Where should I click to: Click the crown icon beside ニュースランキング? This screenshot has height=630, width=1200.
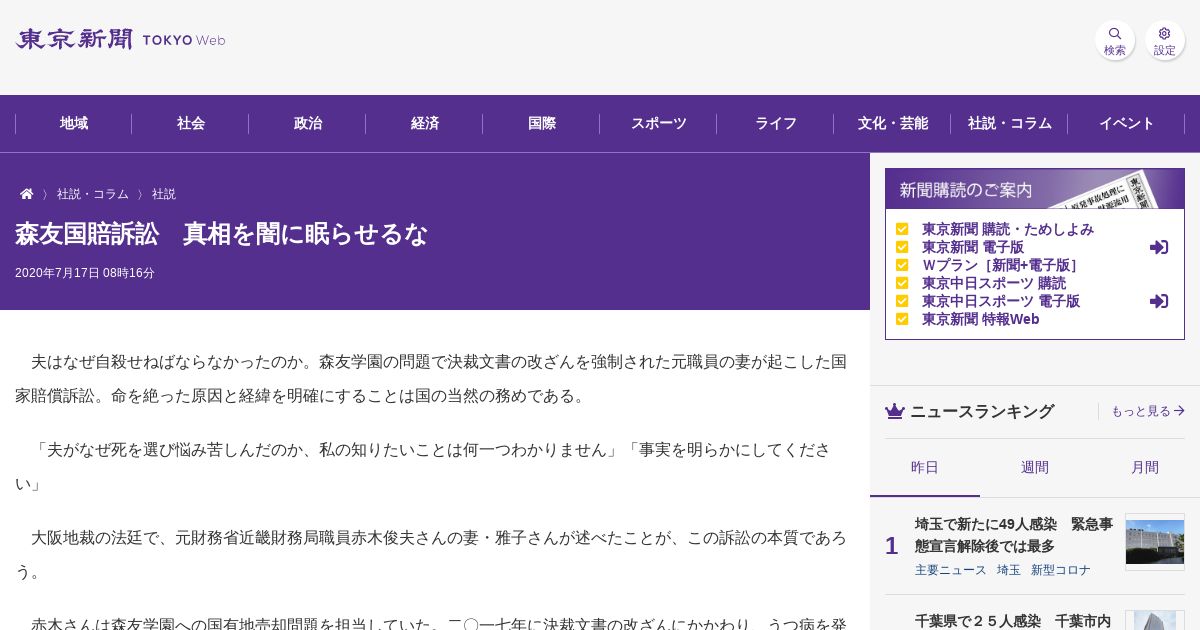(x=895, y=411)
